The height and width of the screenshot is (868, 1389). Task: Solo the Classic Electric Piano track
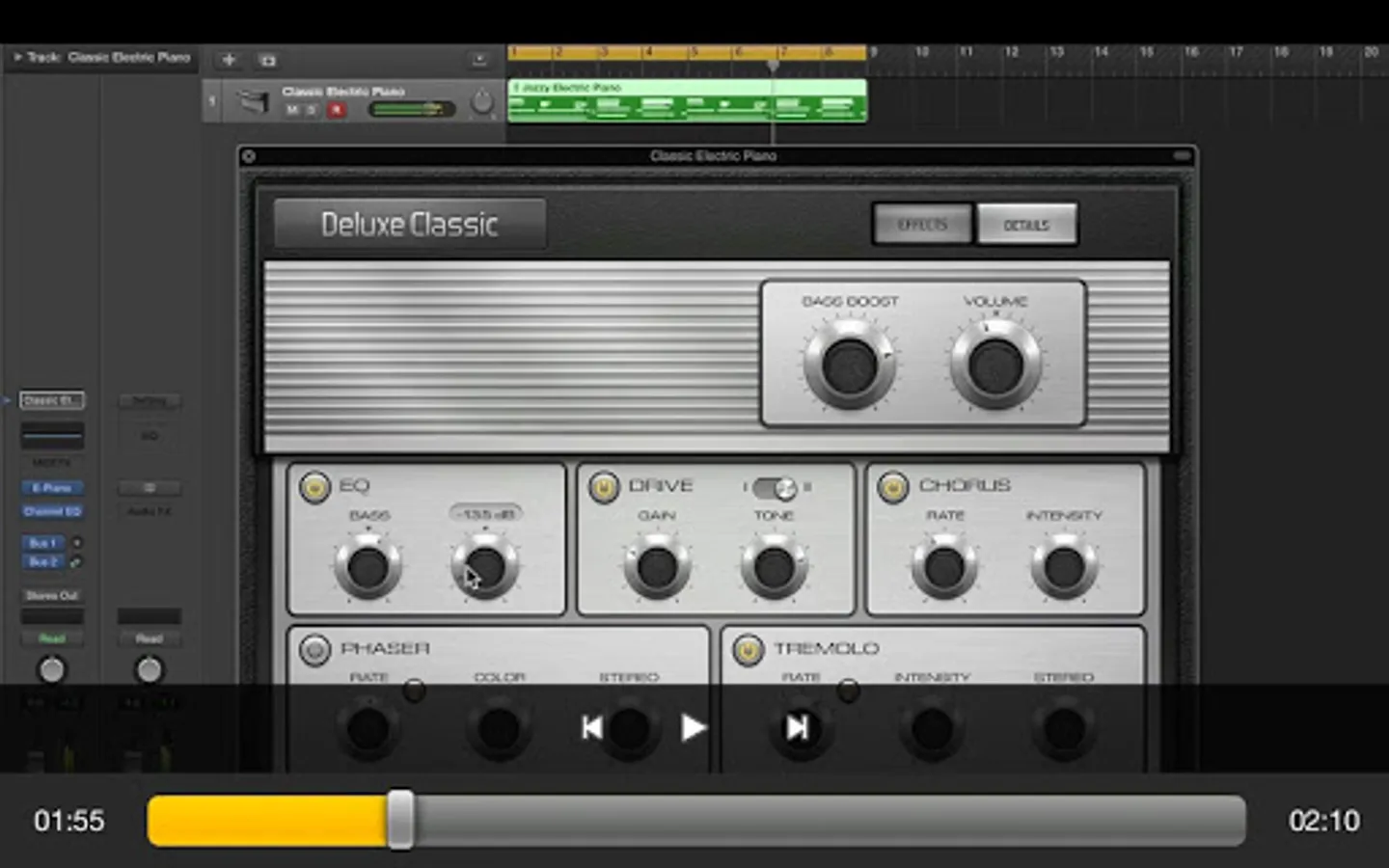pos(312,110)
